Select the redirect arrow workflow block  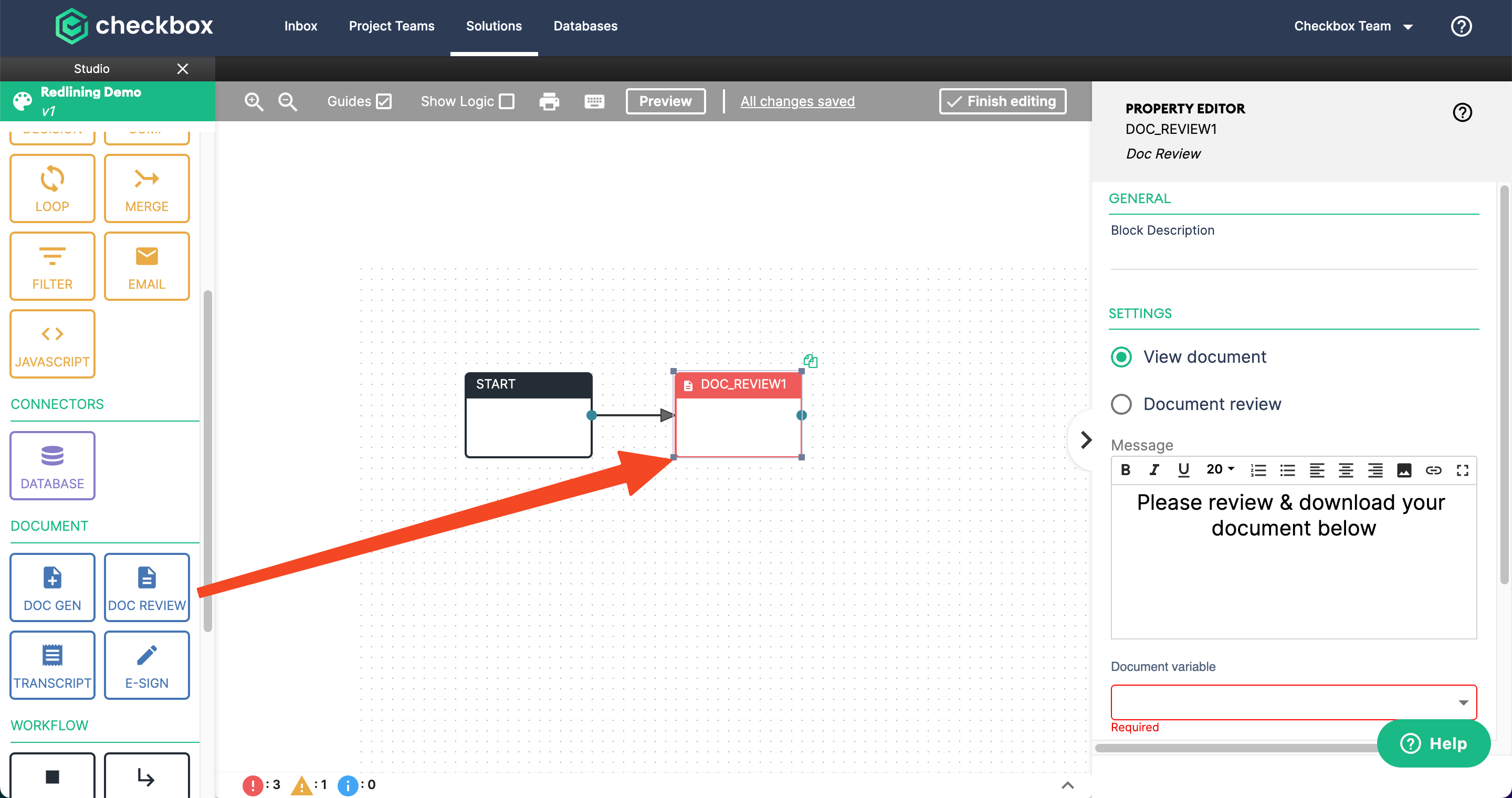coord(147,776)
